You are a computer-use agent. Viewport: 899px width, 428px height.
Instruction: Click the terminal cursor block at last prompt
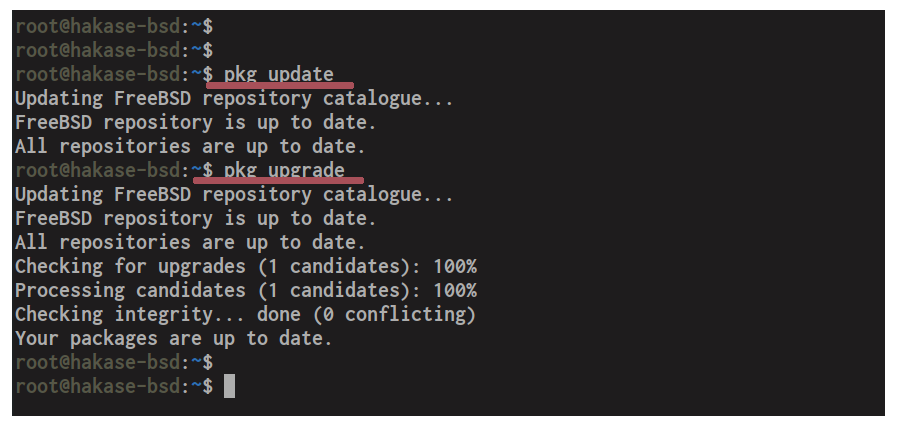pyautogui.click(x=229, y=386)
